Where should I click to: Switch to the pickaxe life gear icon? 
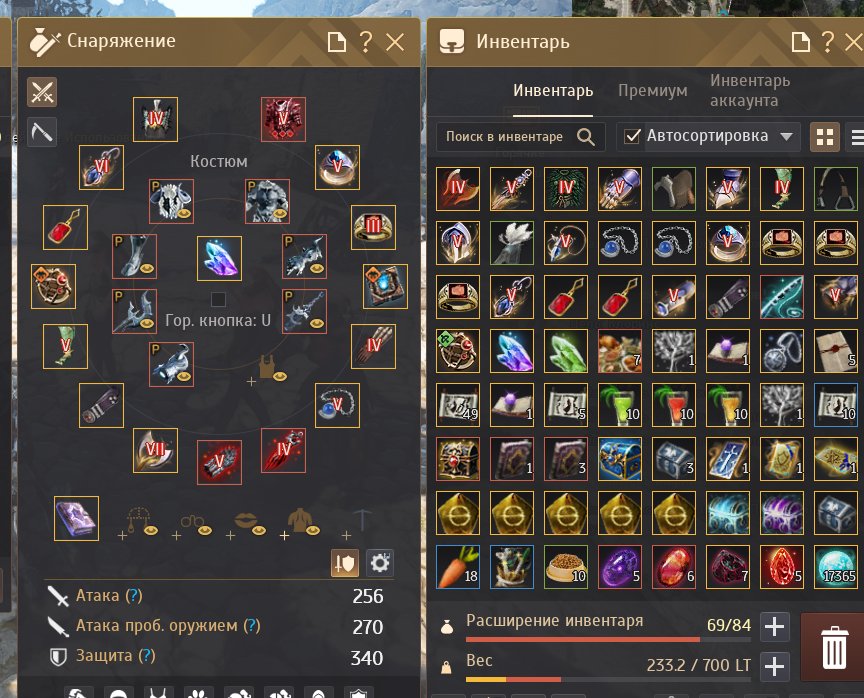(x=42, y=132)
